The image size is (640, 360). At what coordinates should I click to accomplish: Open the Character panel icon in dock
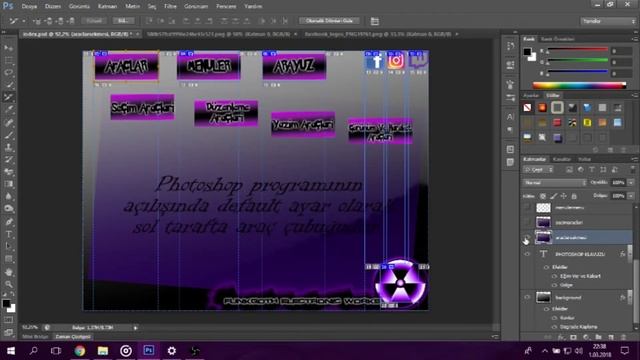[x=510, y=116]
